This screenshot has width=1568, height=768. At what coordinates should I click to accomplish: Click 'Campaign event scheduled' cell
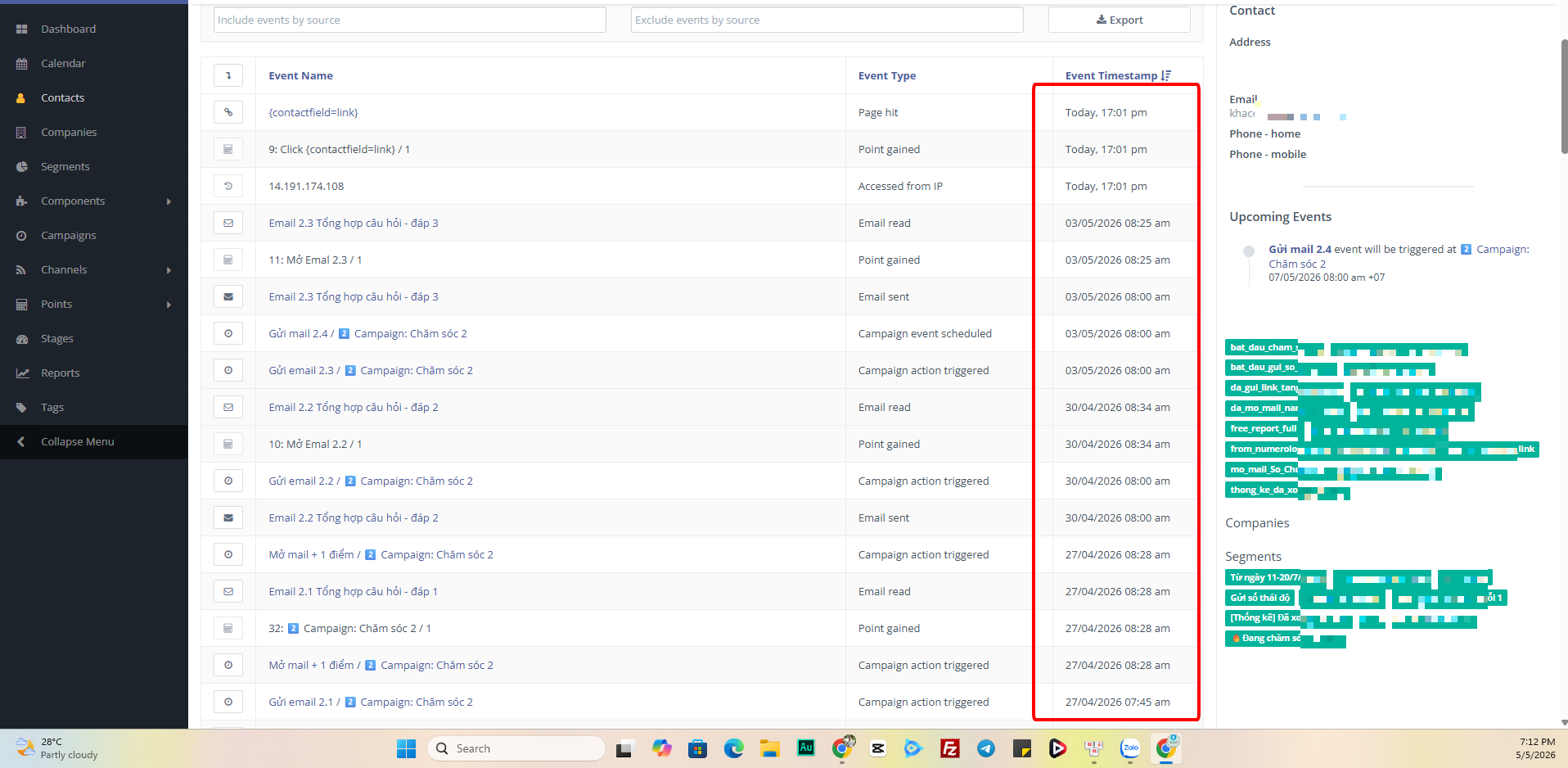click(925, 333)
